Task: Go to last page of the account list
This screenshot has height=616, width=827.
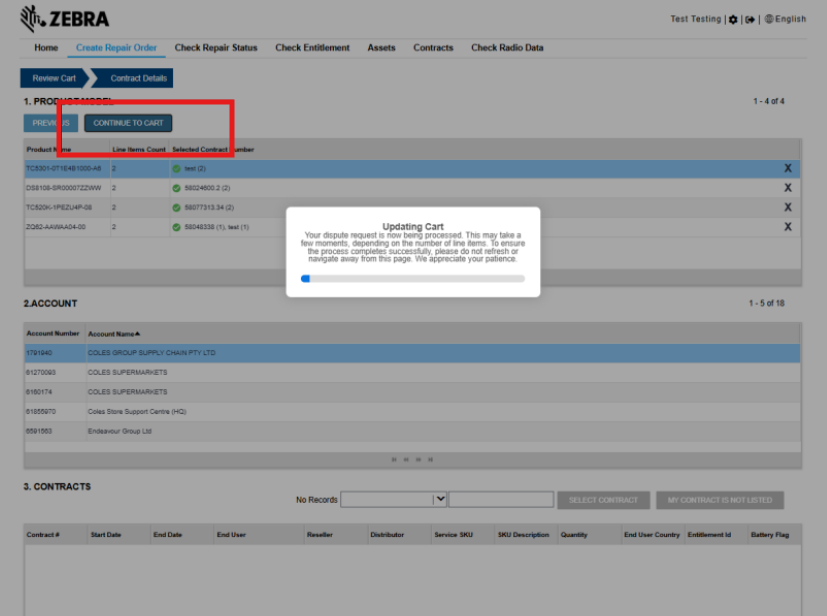Action: coord(430,459)
